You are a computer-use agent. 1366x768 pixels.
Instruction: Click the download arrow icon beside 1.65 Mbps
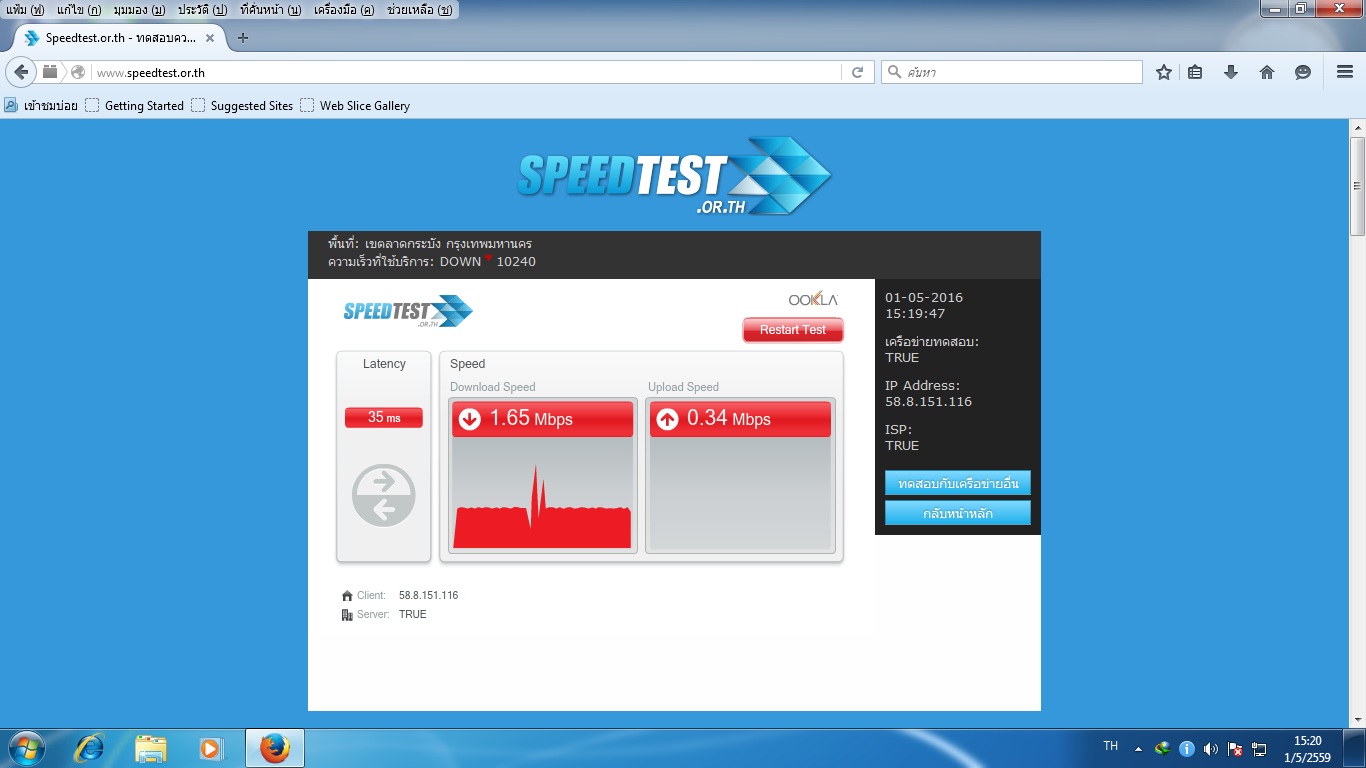pyautogui.click(x=470, y=419)
